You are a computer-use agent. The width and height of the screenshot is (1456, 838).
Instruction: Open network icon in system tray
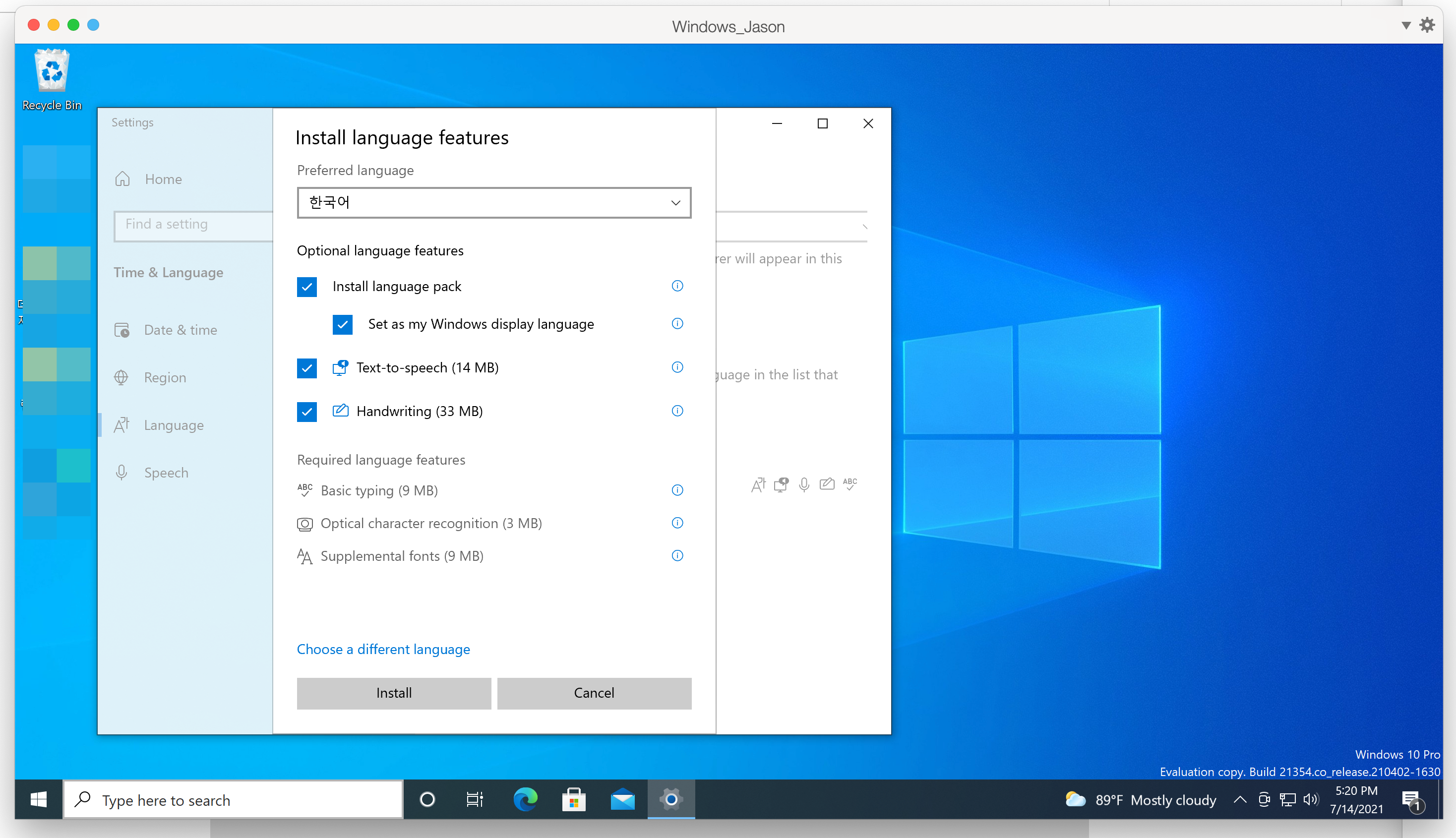[1287, 799]
